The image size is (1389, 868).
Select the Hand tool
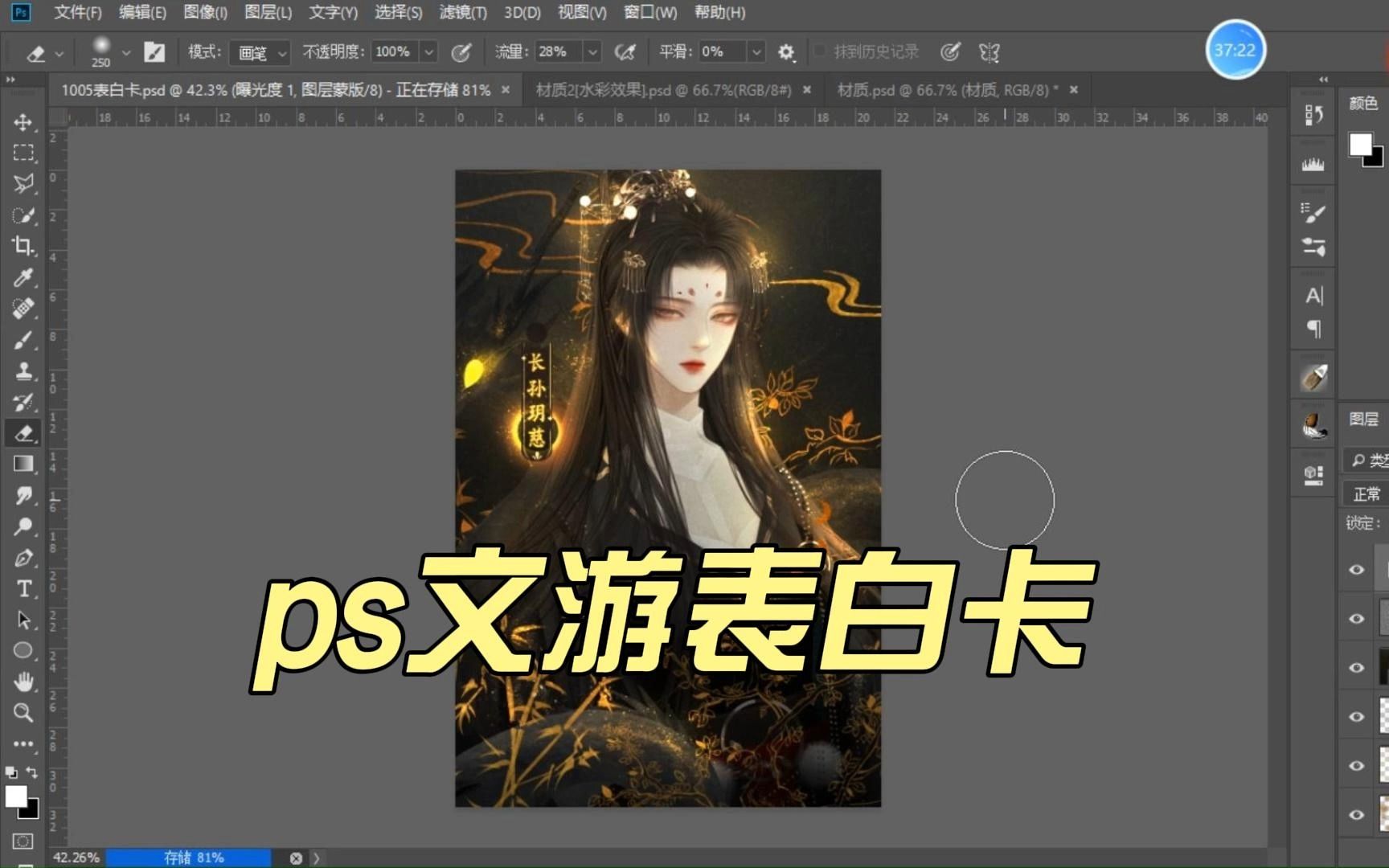pyautogui.click(x=23, y=682)
